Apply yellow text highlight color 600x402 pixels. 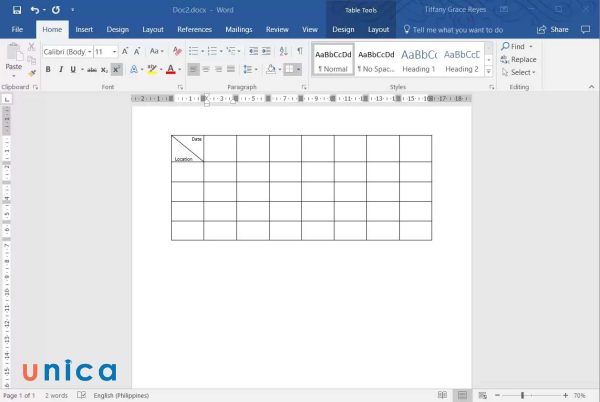152,70
